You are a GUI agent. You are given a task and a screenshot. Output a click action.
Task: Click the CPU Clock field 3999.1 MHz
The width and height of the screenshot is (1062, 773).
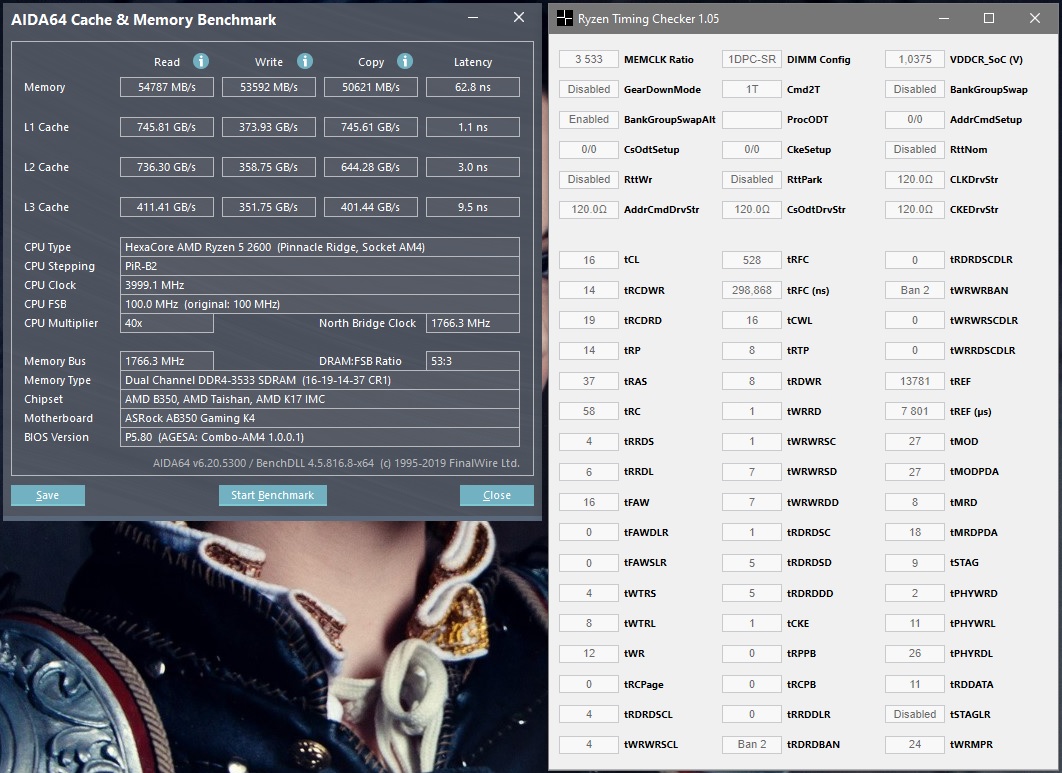[x=320, y=285]
